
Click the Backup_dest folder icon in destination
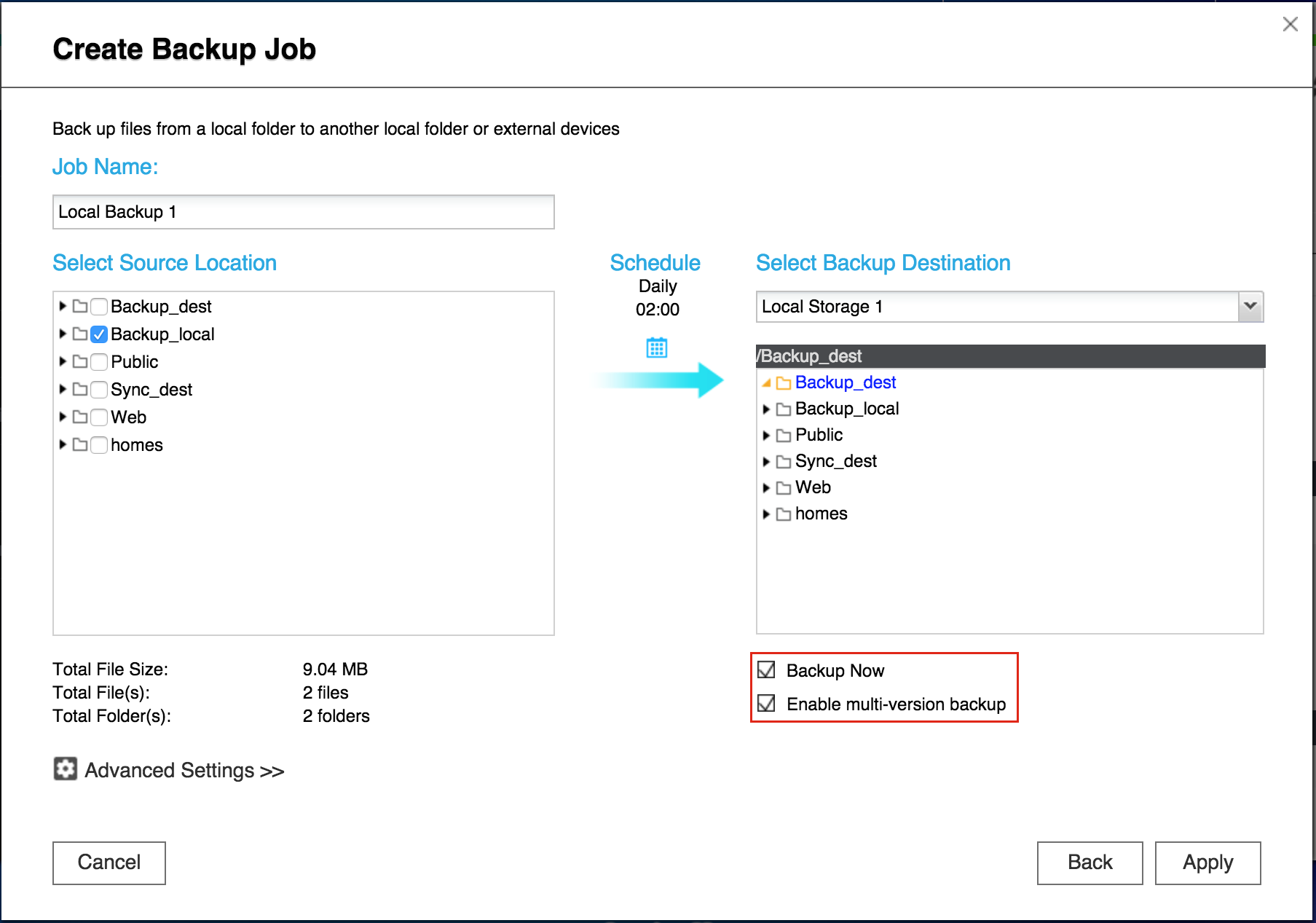pyautogui.click(x=783, y=383)
